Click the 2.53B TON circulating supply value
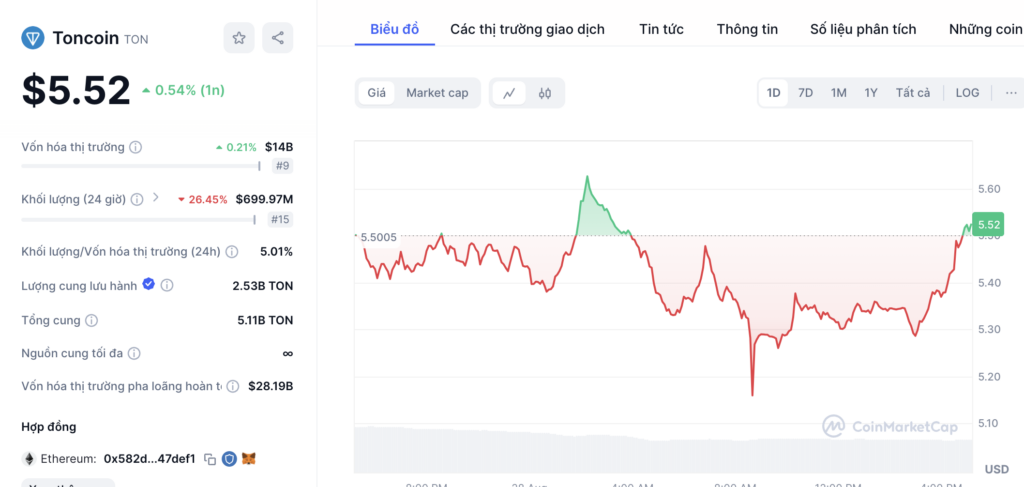This screenshot has width=1024, height=487. [x=263, y=286]
